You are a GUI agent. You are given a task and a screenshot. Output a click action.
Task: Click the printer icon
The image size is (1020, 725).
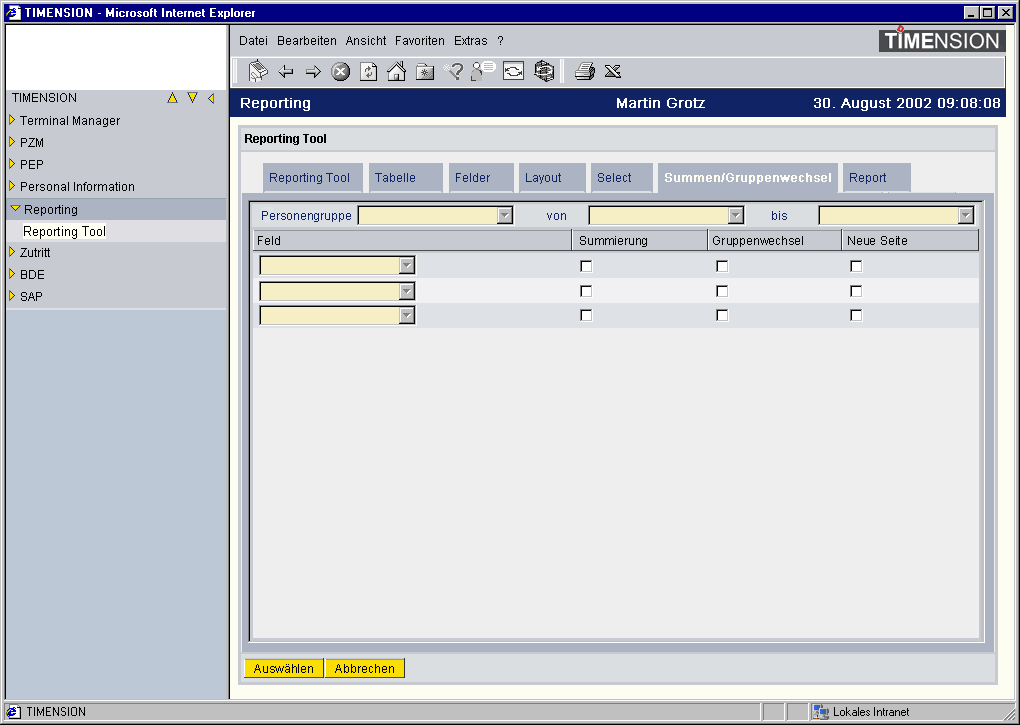[585, 71]
